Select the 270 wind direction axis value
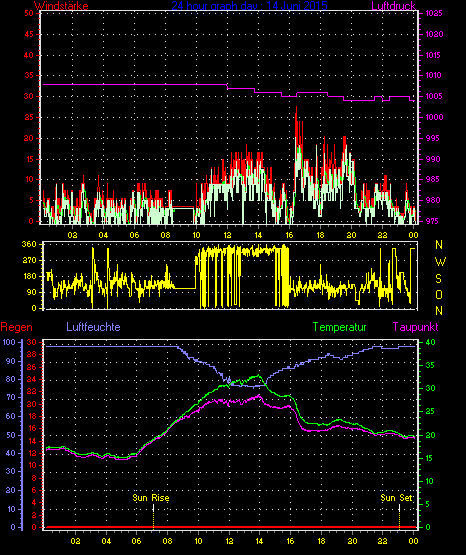The image size is (466, 555). [29, 261]
